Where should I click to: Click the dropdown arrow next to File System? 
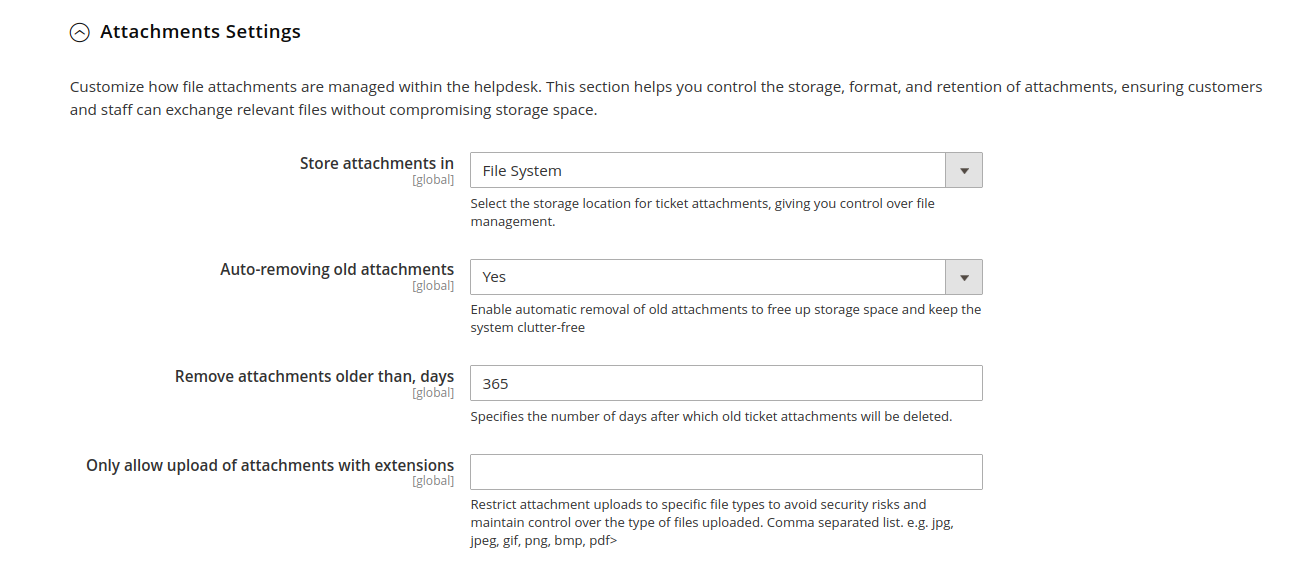tap(963, 169)
